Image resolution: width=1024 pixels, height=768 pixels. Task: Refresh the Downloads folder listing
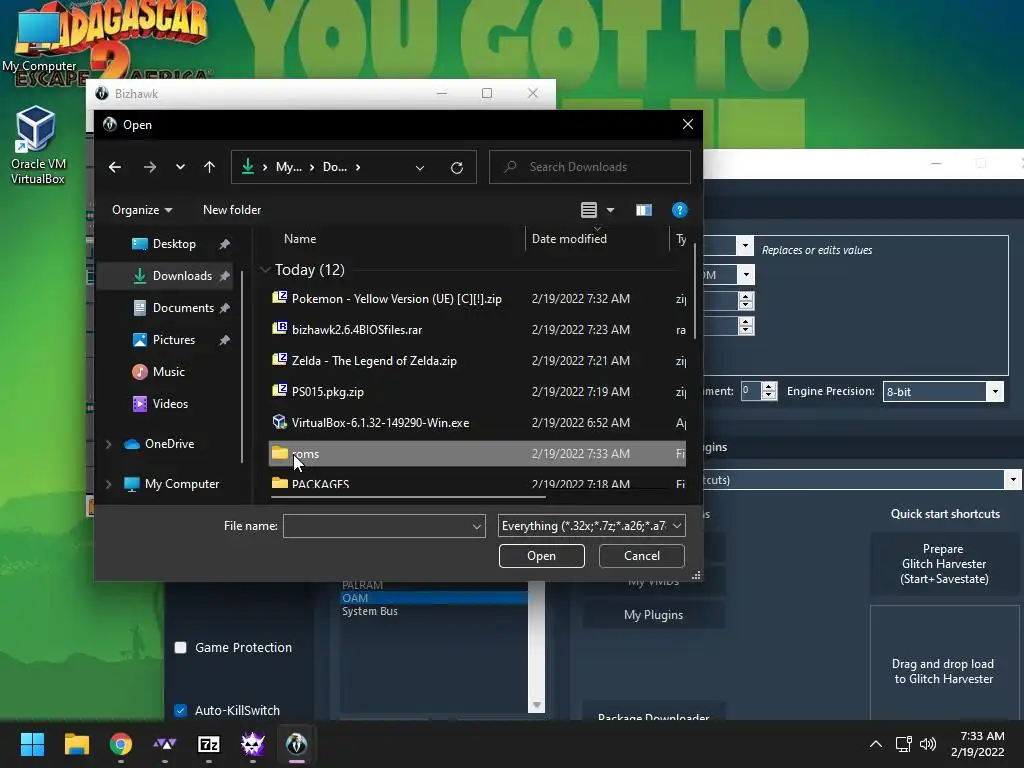(x=457, y=168)
